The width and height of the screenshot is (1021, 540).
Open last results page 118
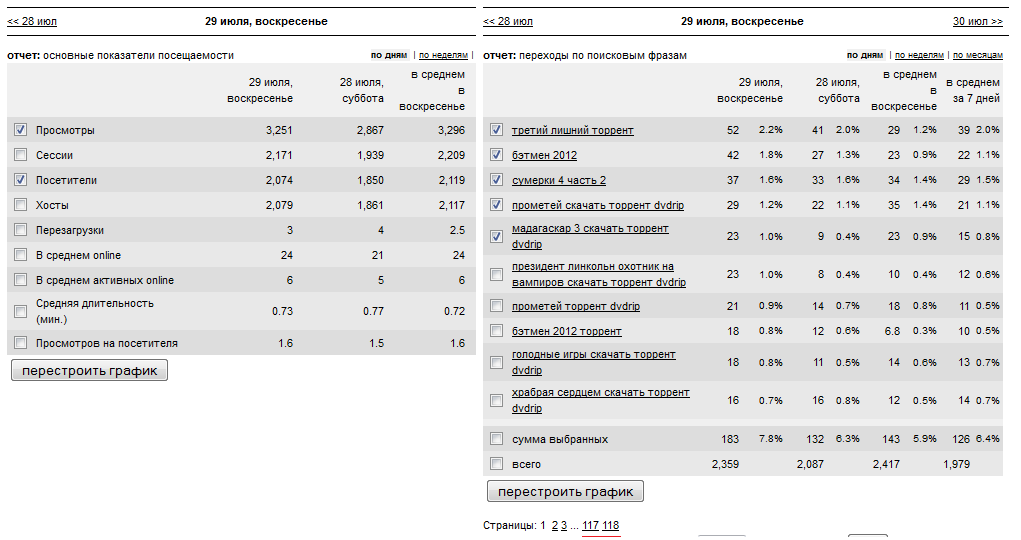tap(611, 526)
